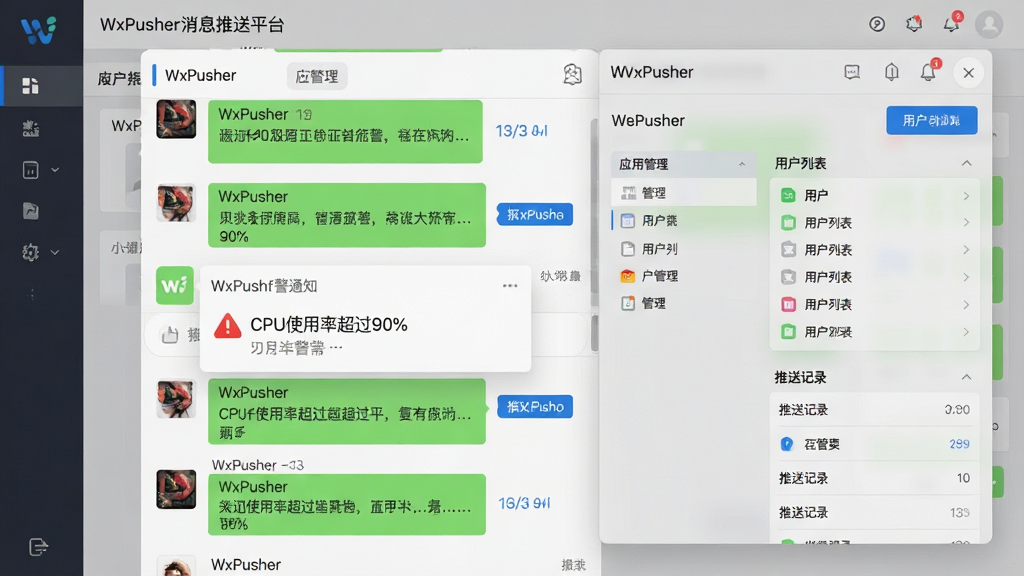
Task: Collapse the 应用管理 section header
Action: (683, 164)
